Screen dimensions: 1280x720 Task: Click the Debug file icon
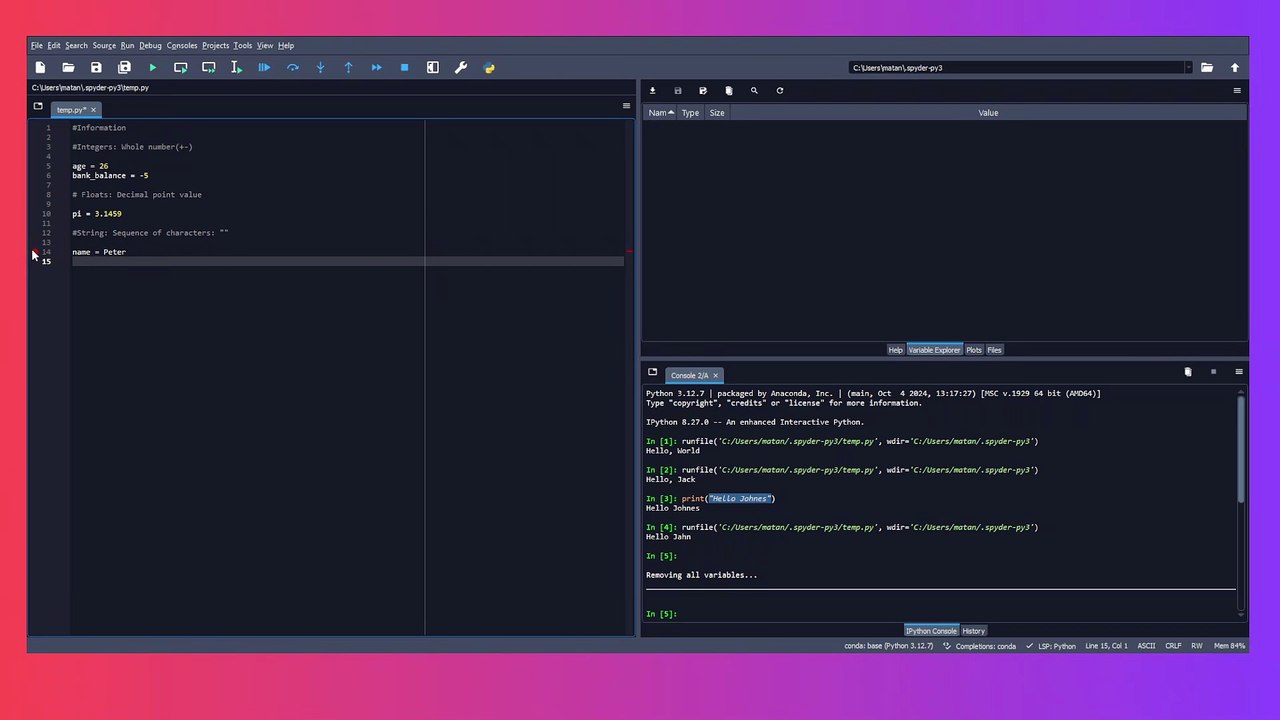pyautogui.click(x=264, y=68)
